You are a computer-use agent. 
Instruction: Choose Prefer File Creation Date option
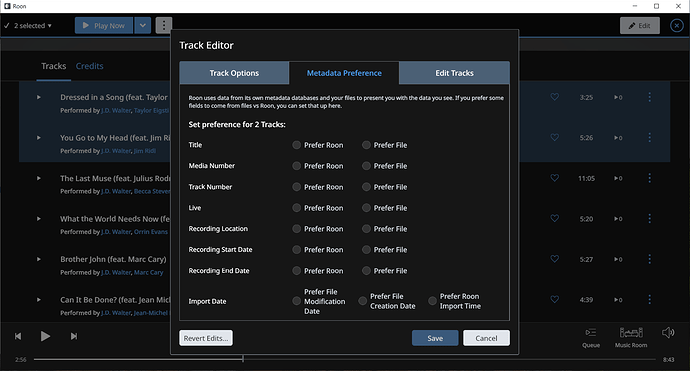(x=363, y=301)
